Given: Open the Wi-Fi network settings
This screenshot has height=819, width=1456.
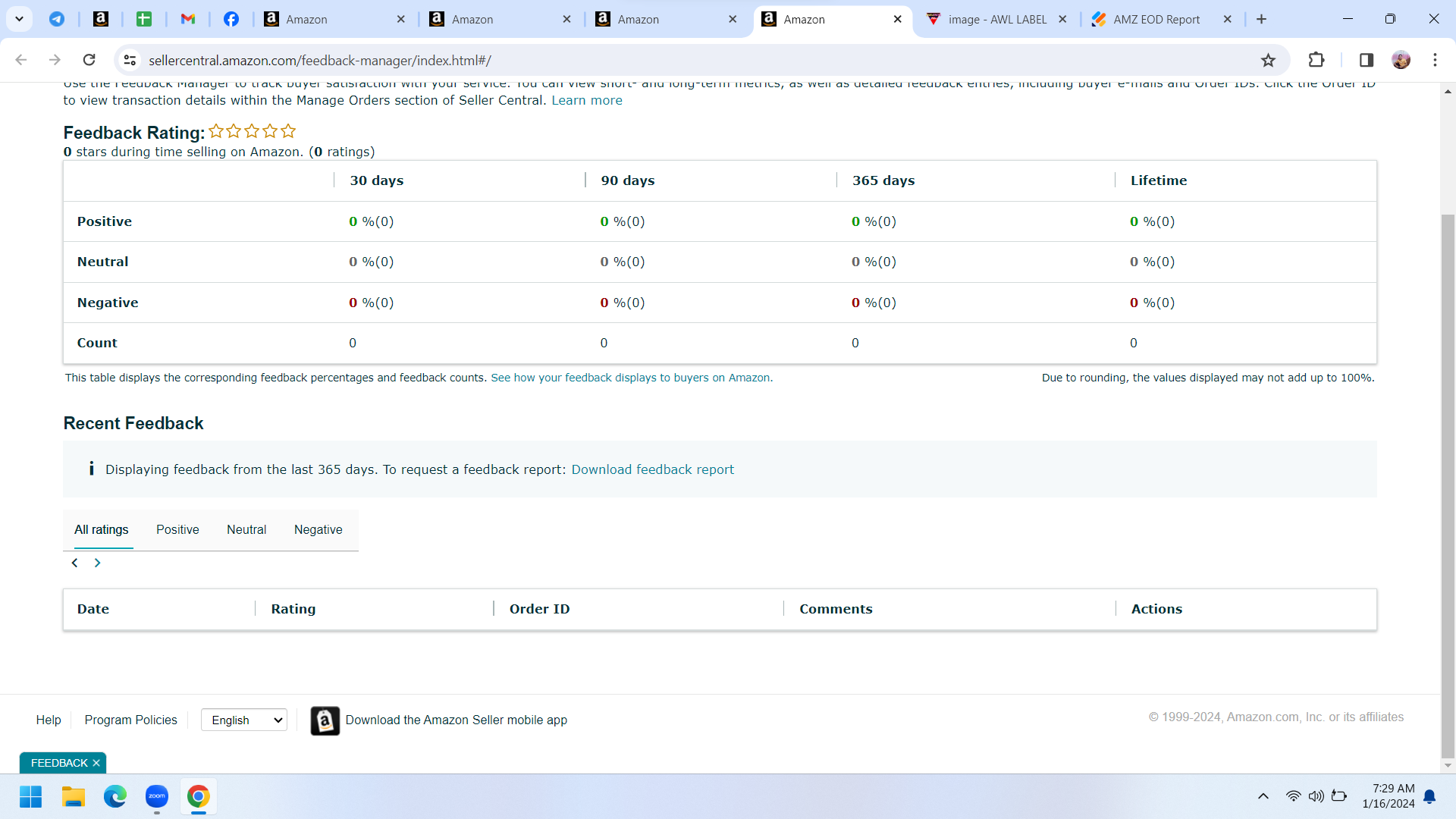Looking at the screenshot, I should [x=1294, y=796].
